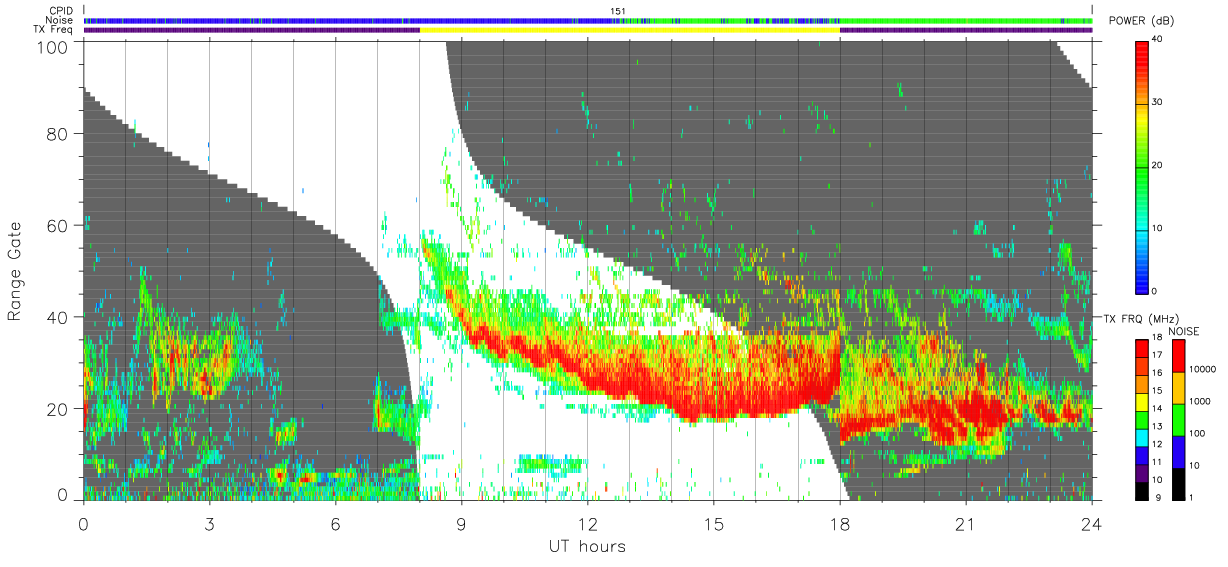This screenshot has height=567, width=1228.
Task: Click the x-axis tick label 6
Action: [x=336, y=524]
